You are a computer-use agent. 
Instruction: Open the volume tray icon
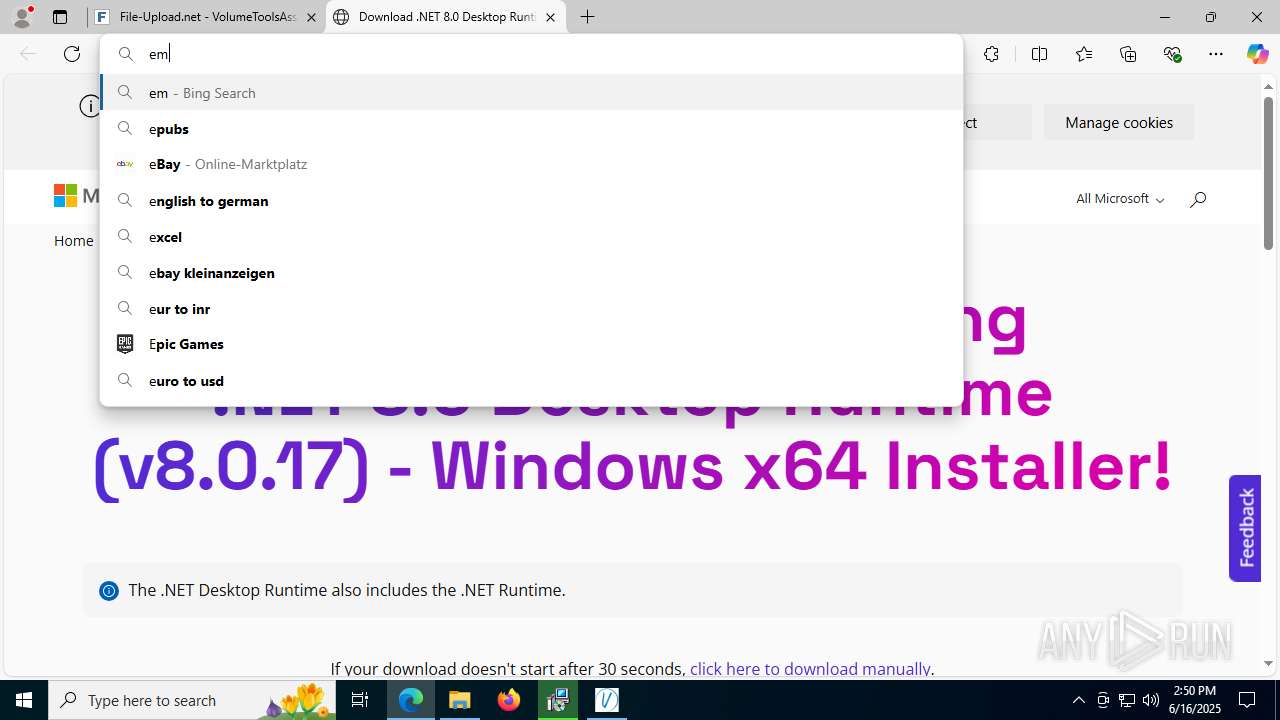coord(1151,700)
